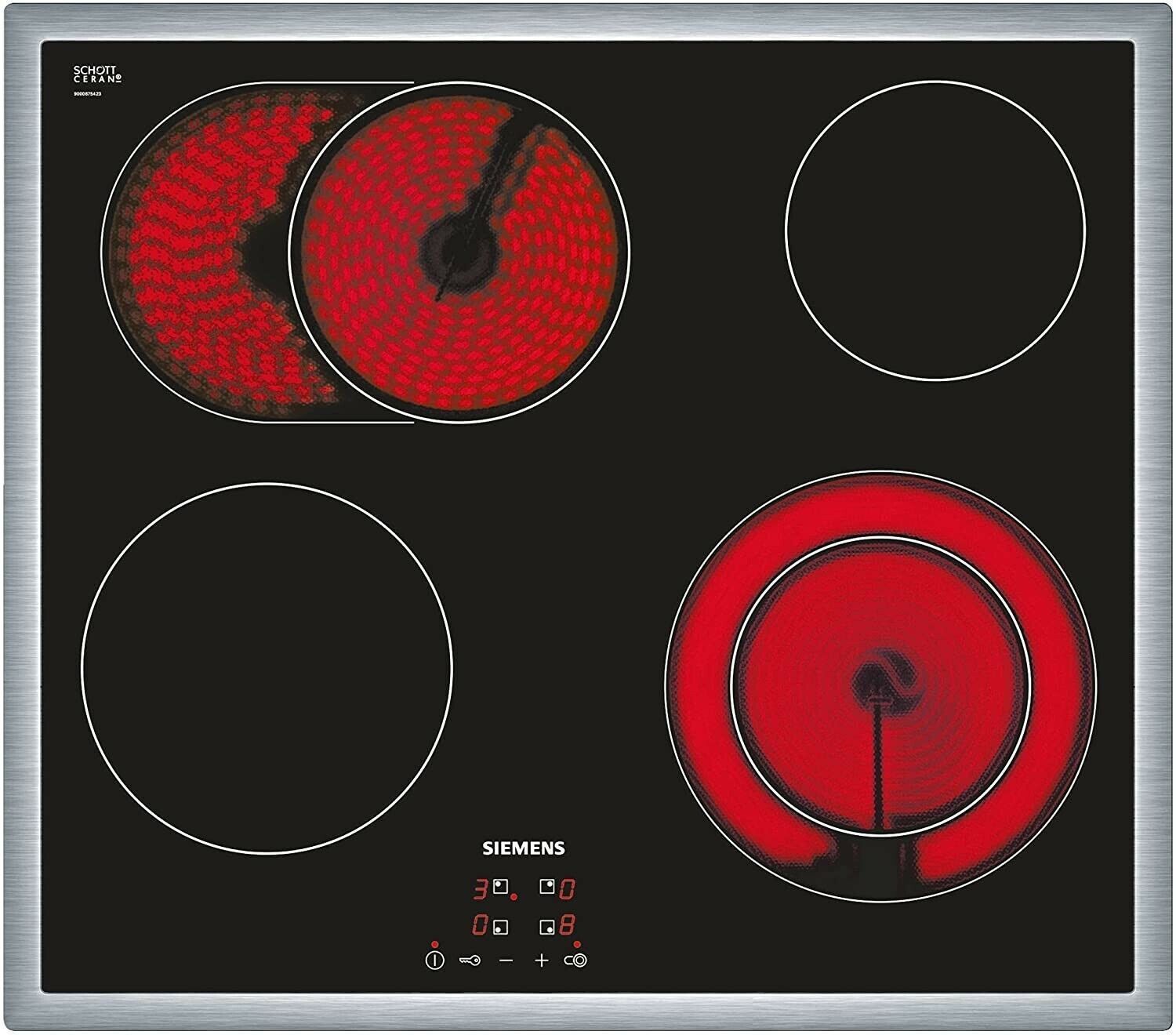This screenshot has width=1176, height=1035.
Task: Select the front-left zone selector icon
Action: [x=499, y=927]
